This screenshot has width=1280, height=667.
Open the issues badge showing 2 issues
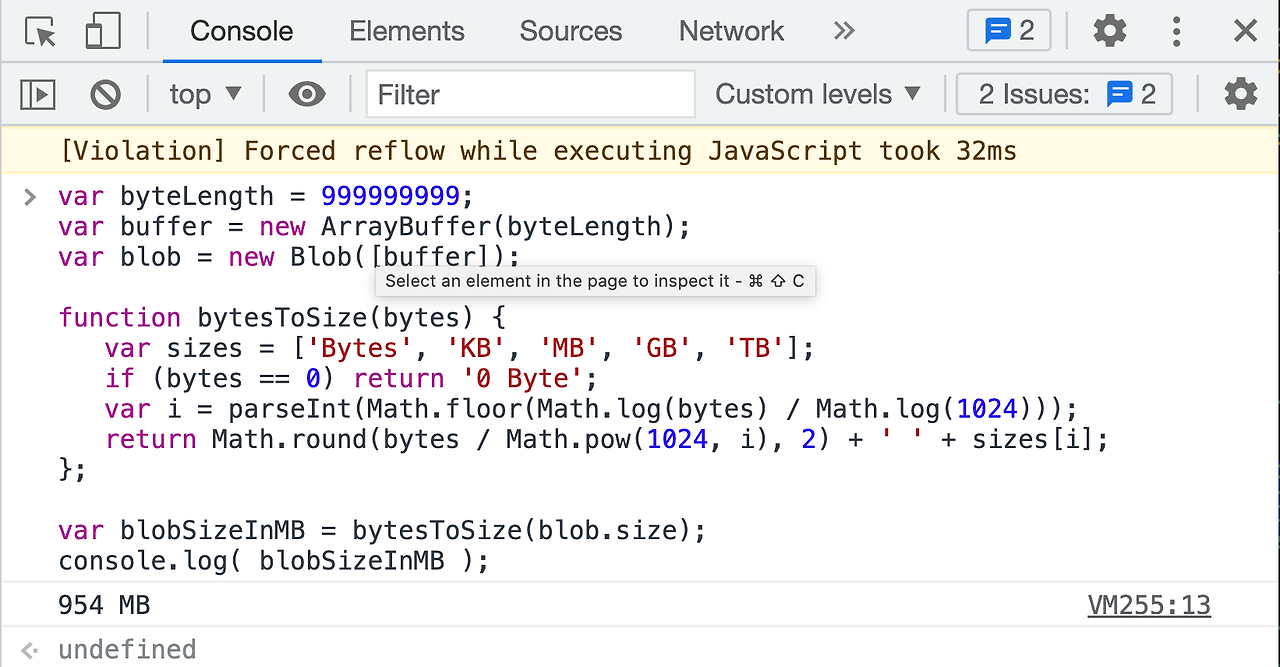(x=1008, y=30)
